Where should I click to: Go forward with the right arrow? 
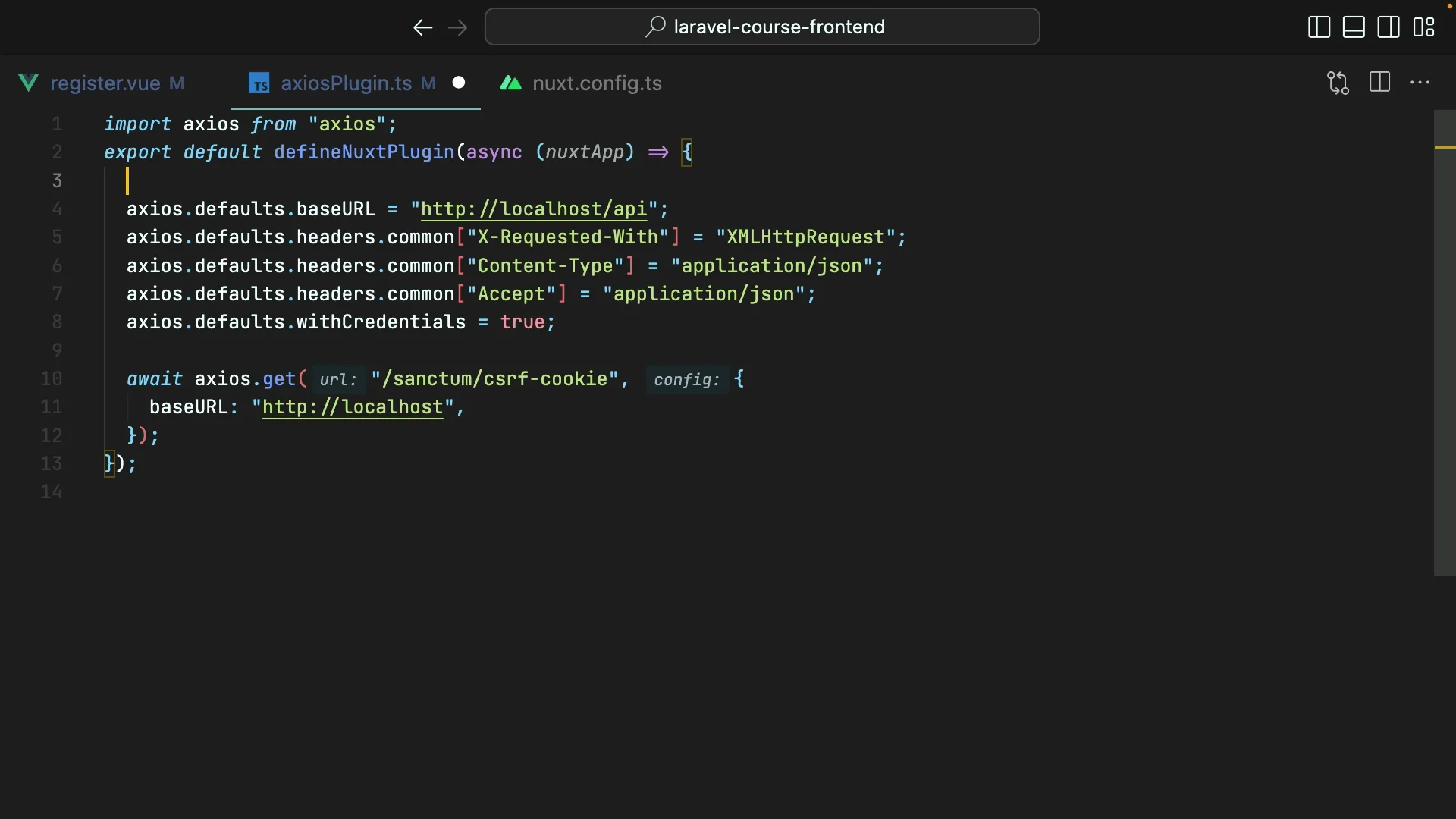(457, 27)
